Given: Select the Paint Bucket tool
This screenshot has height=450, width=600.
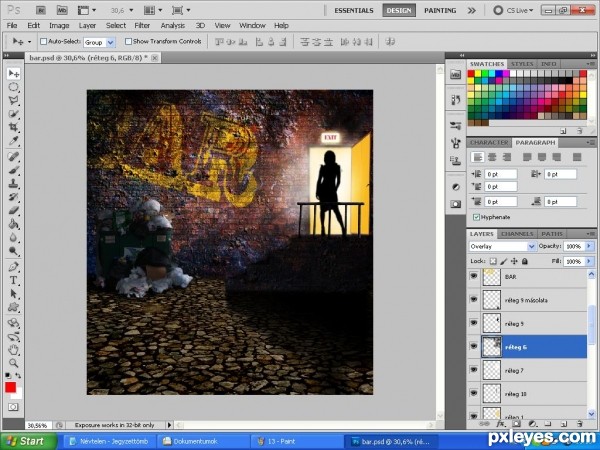Looking at the screenshot, I should (13, 224).
